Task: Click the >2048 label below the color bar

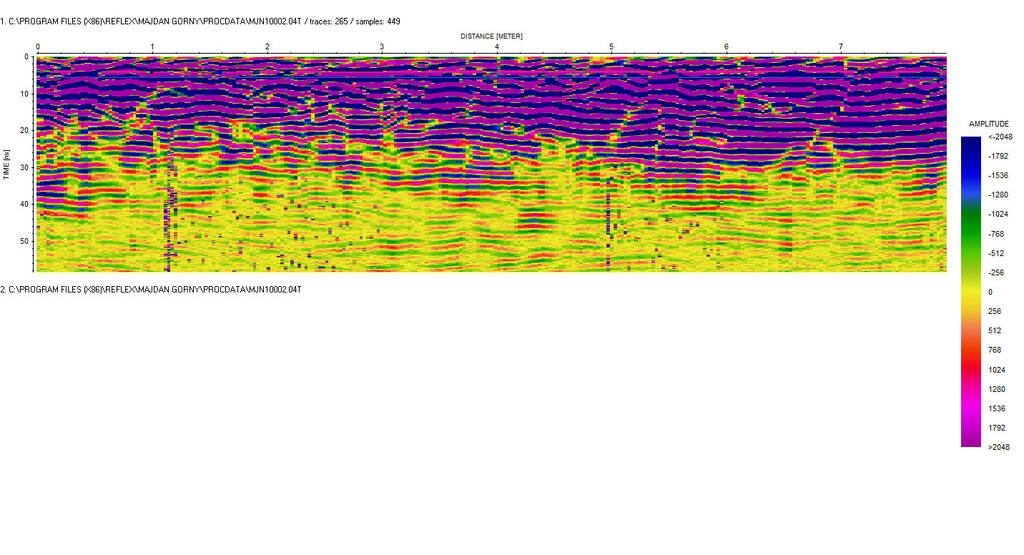Action: 998,447
